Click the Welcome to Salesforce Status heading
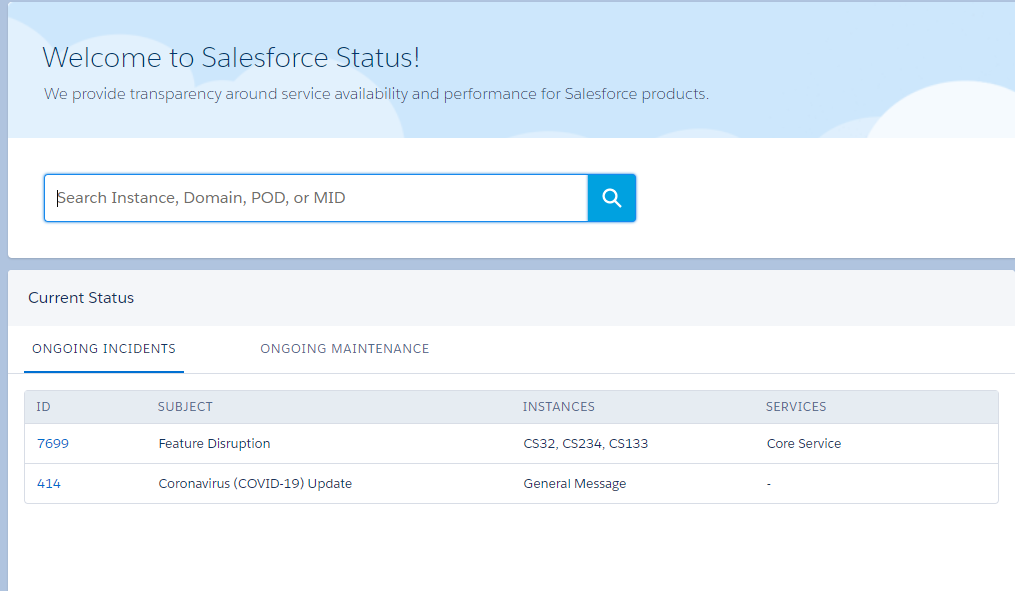This screenshot has height=591, width=1015. [231, 58]
